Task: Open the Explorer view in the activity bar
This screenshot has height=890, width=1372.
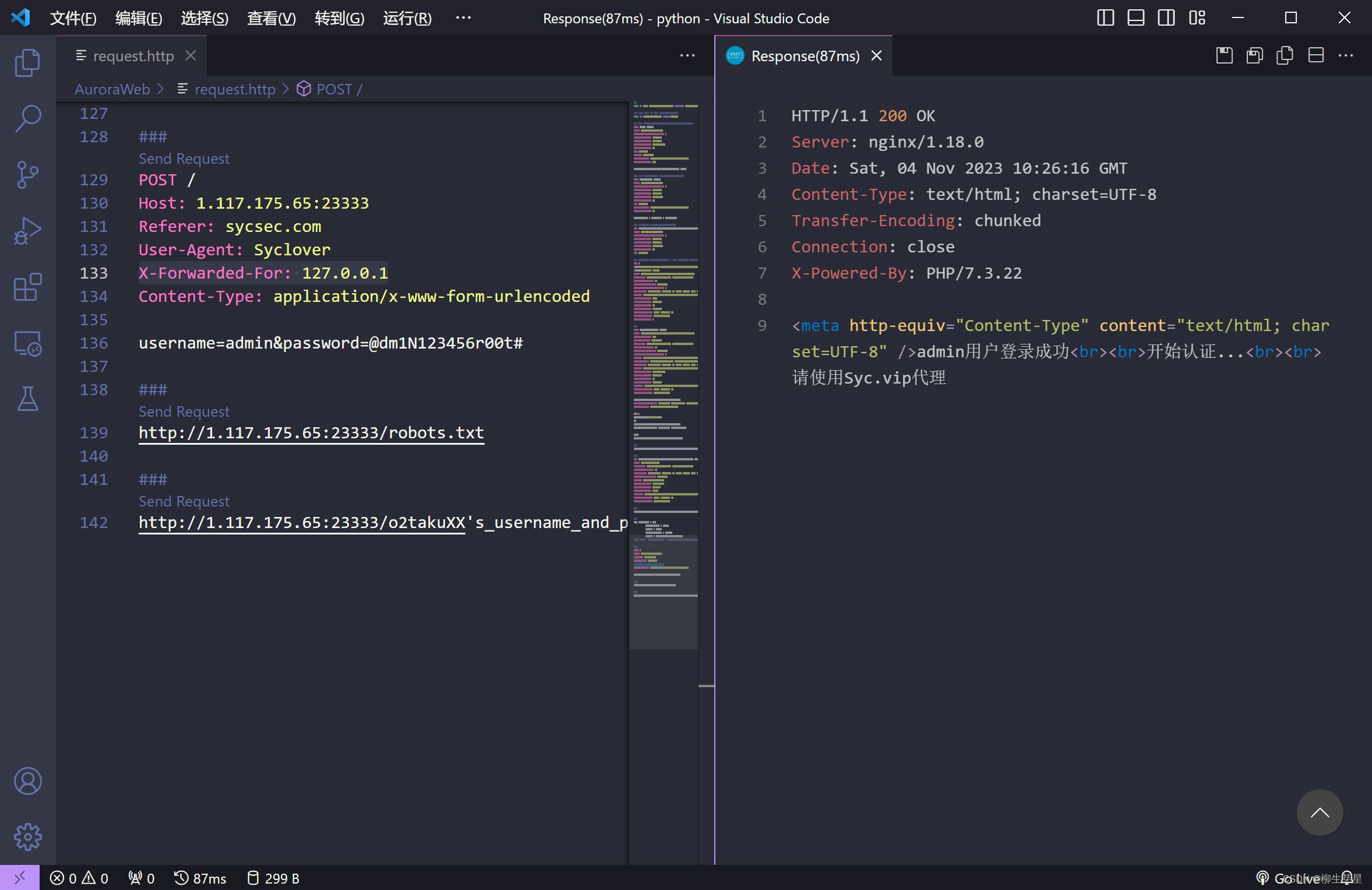Action: [x=27, y=62]
